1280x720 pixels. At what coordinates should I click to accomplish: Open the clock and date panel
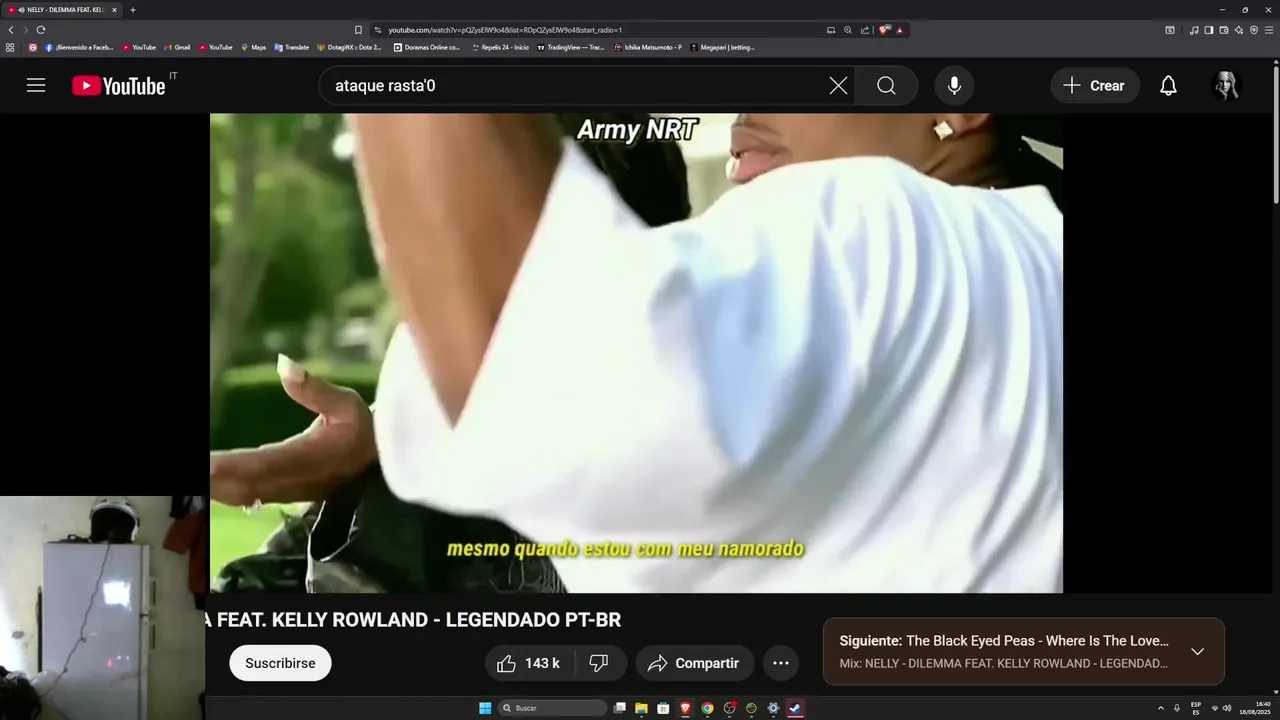(x=1256, y=708)
